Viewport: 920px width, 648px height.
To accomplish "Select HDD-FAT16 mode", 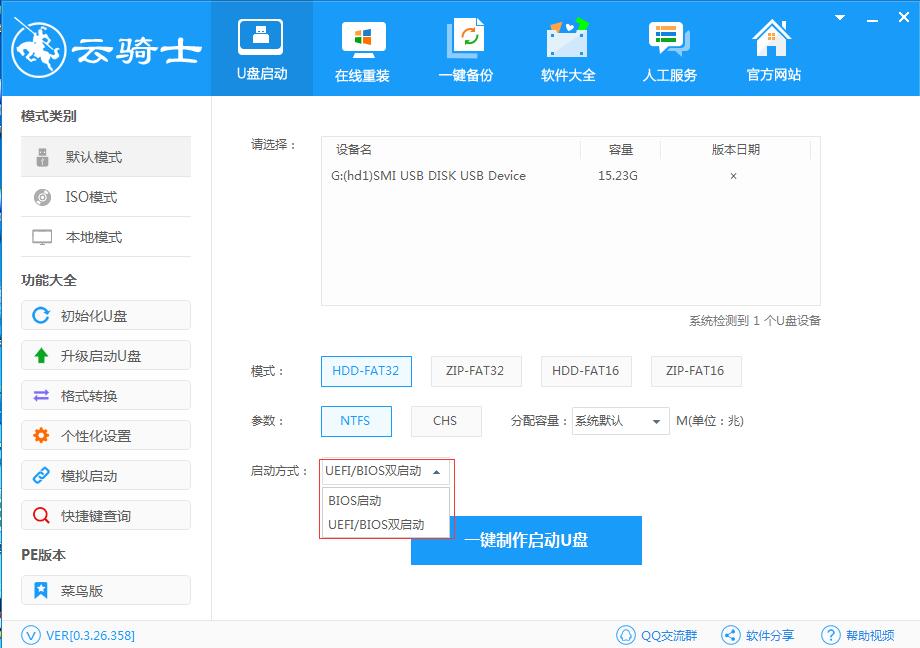I will click(586, 371).
